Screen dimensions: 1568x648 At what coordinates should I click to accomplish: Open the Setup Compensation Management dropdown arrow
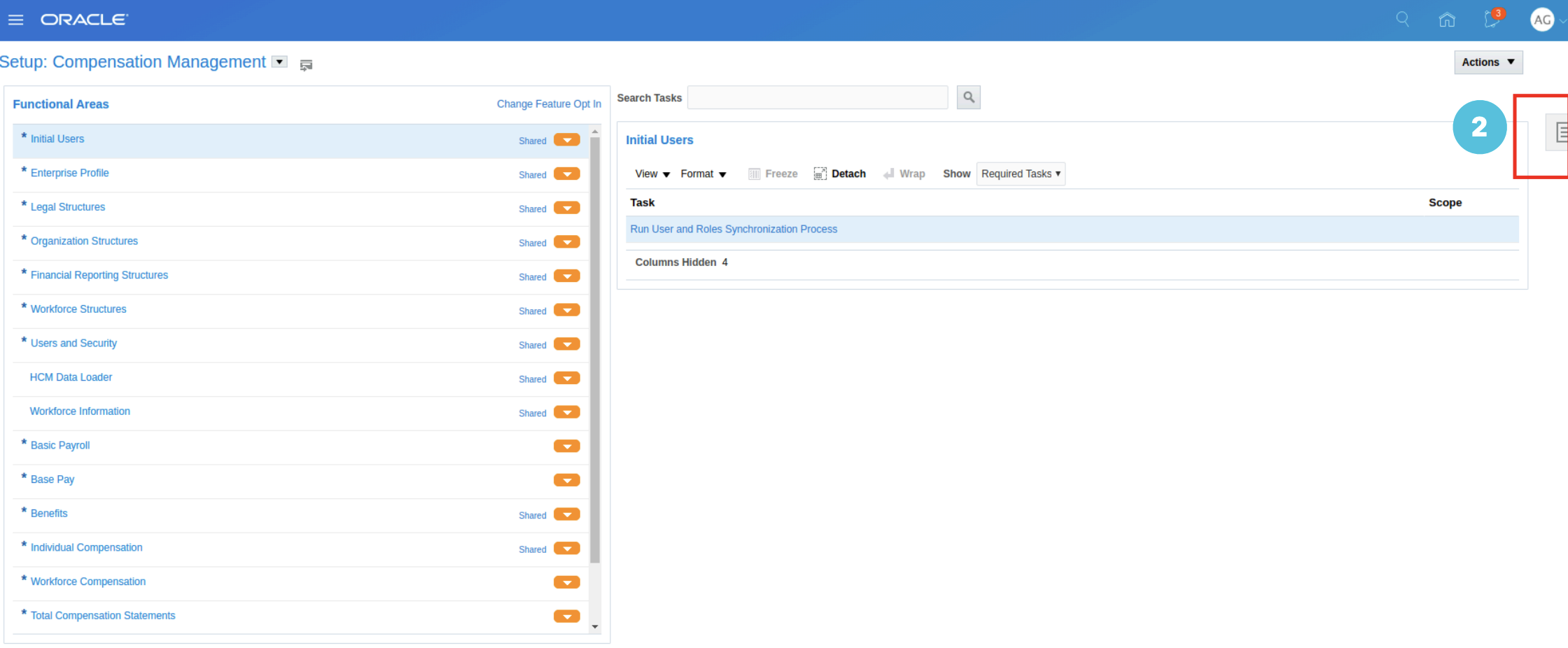coord(279,62)
